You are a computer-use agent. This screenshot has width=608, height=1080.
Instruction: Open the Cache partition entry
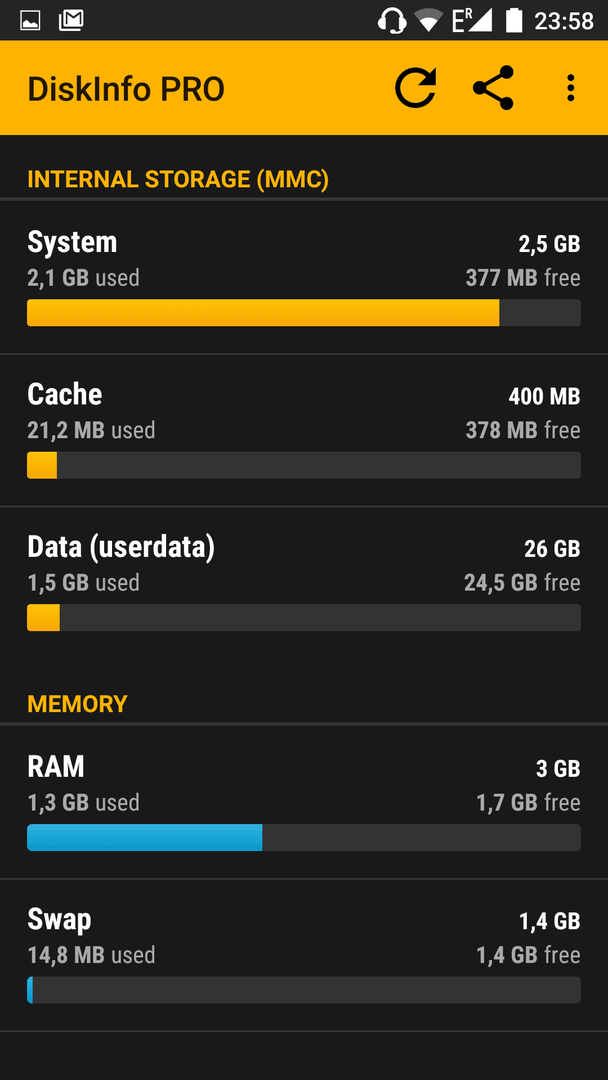(x=304, y=430)
